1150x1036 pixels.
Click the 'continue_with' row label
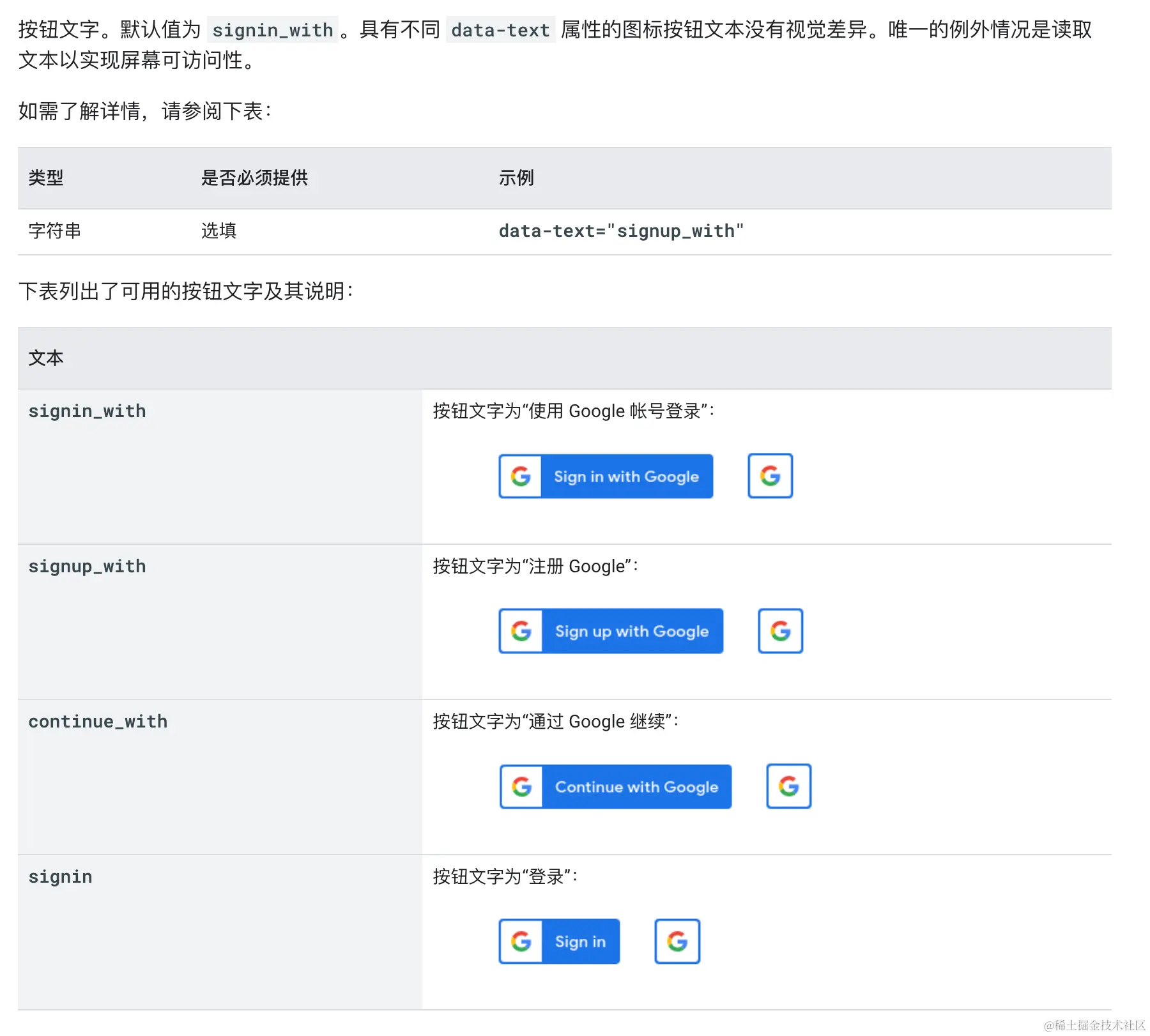(x=98, y=722)
